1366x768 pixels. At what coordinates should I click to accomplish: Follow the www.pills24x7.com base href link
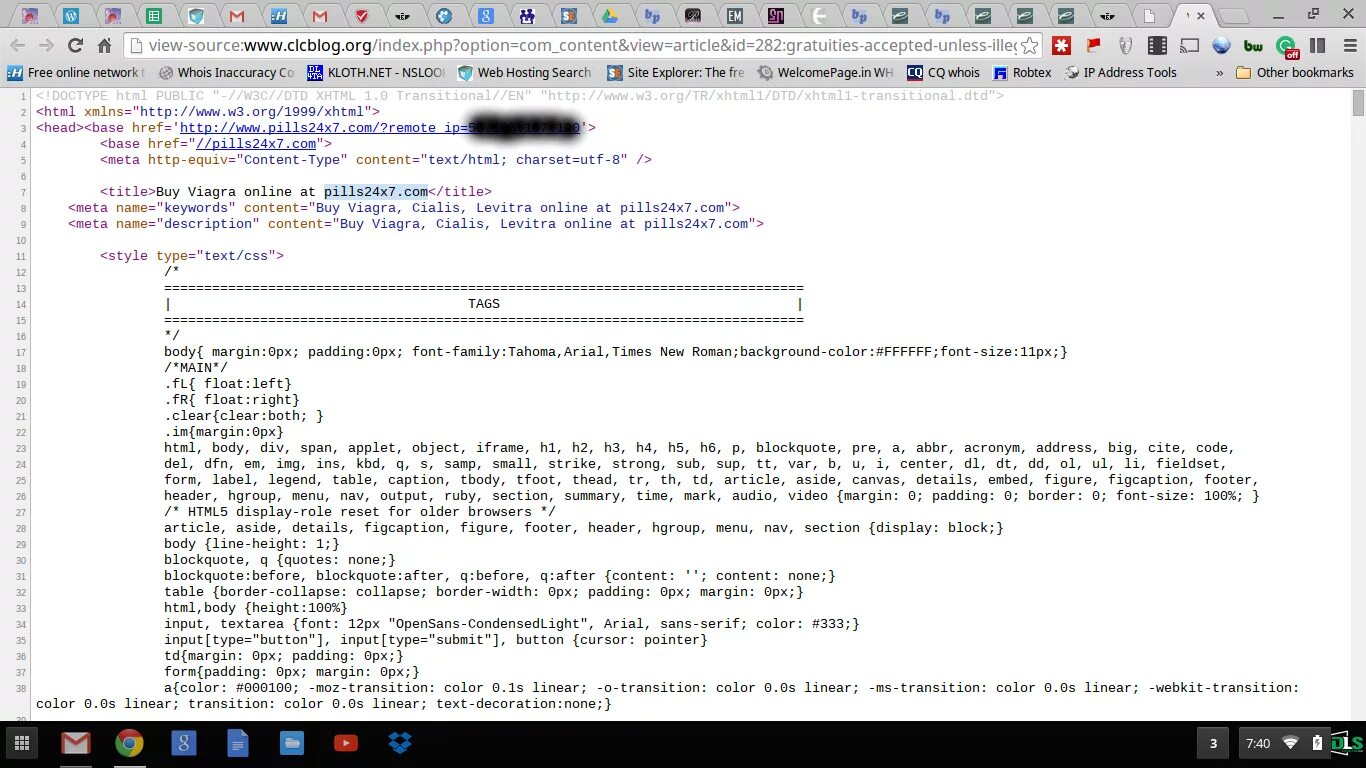click(380, 128)
